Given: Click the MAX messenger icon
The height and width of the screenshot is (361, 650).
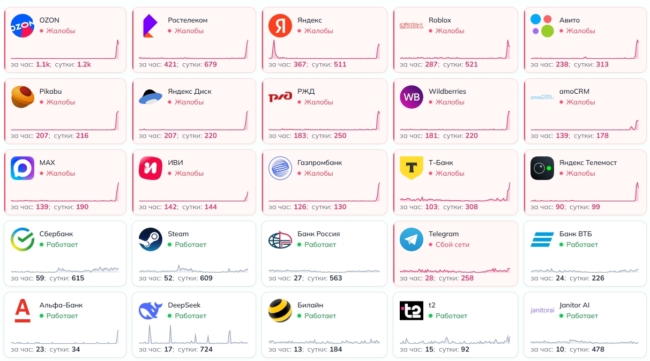Looking at the screenshot, I should 22,168.
